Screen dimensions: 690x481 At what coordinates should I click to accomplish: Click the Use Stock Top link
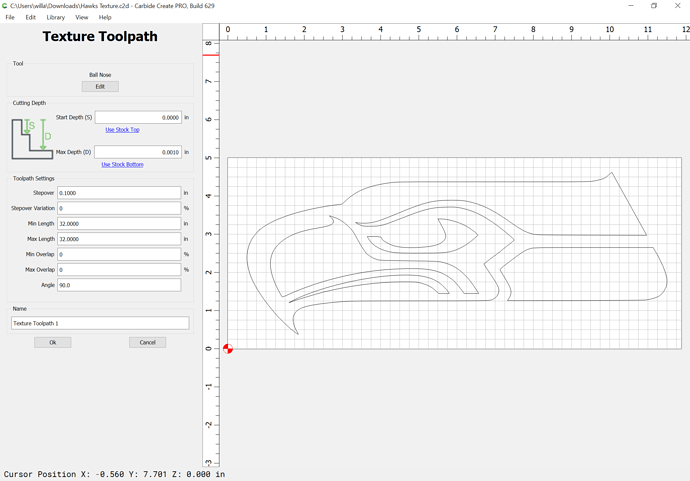122,130
